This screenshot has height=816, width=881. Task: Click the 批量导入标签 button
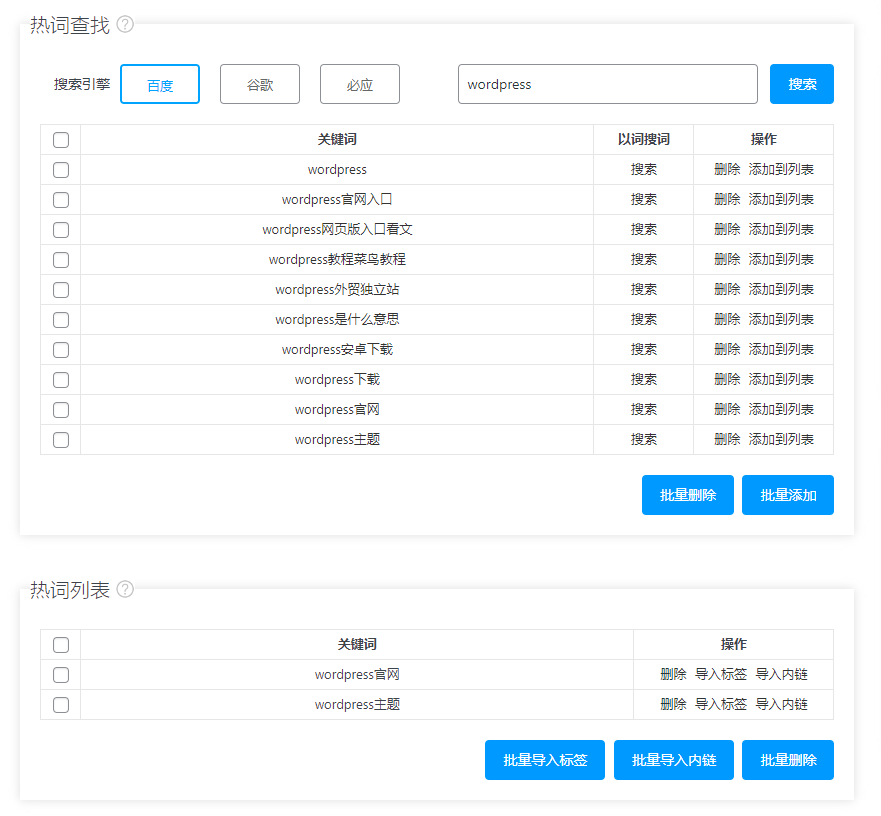[x=545, y=760]
